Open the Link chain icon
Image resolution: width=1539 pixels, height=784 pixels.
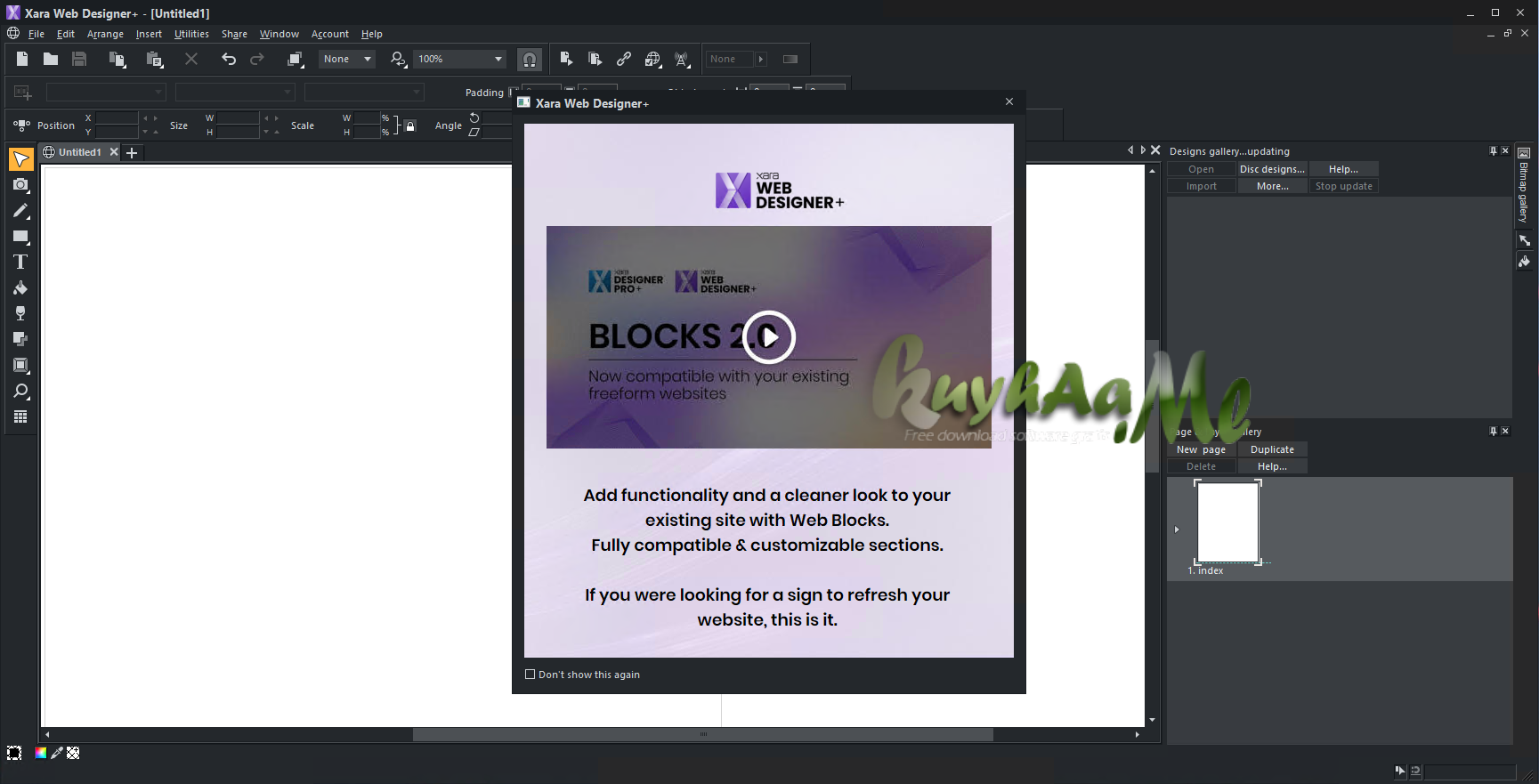pyautogui.click(x=624, y=59)
